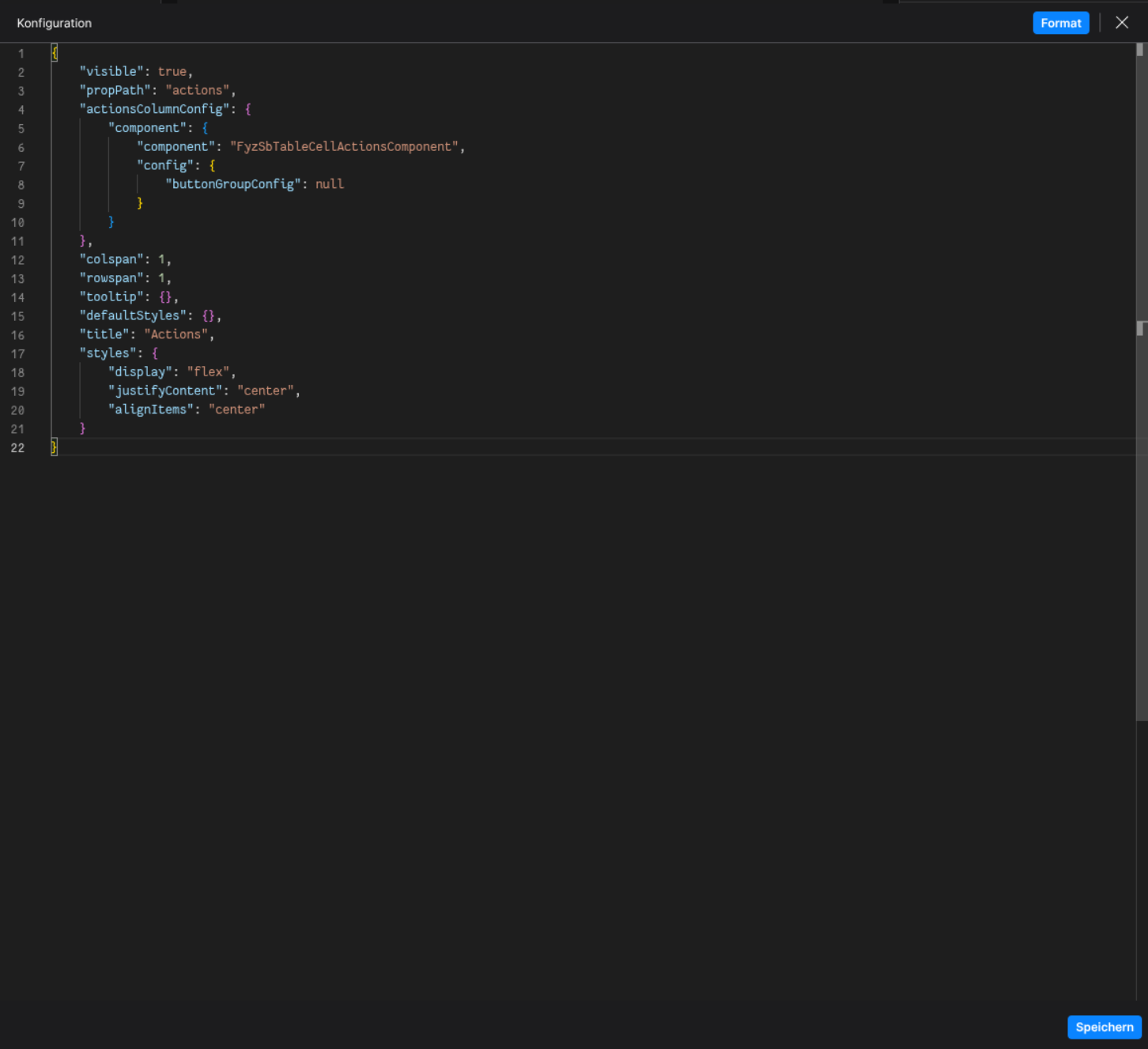The width and height of the screenshot is (1148, 1049).
Task: Place cursor on the null value
Action: (330, 184)
